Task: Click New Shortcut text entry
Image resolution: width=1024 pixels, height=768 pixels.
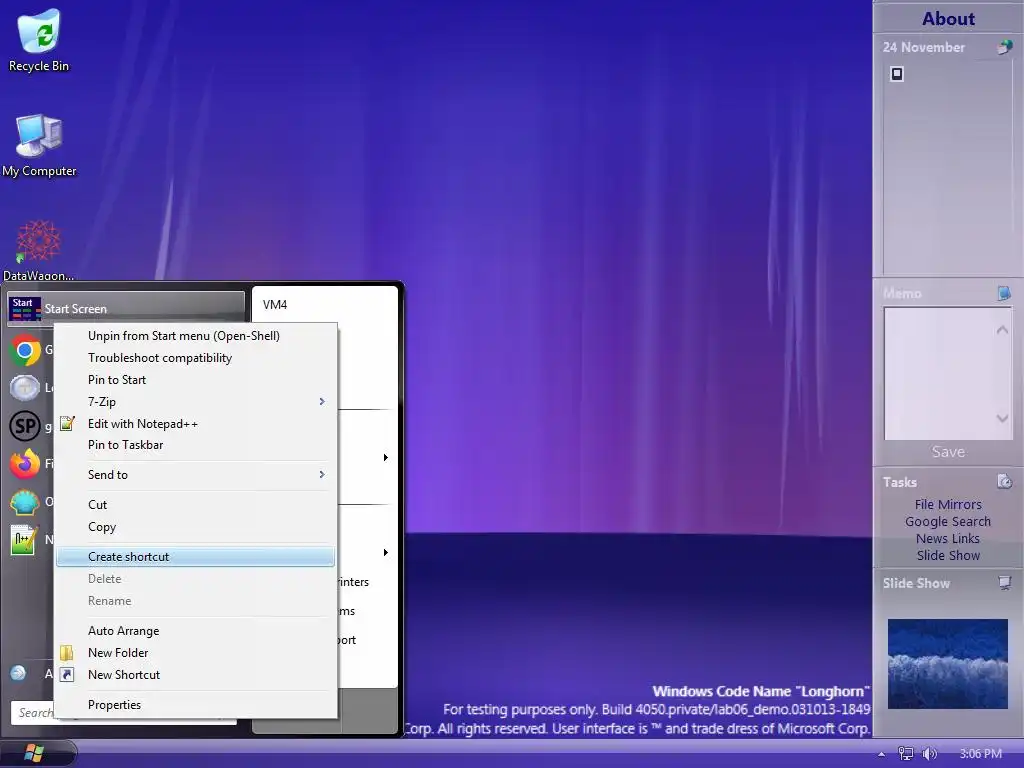Action: 124,675
